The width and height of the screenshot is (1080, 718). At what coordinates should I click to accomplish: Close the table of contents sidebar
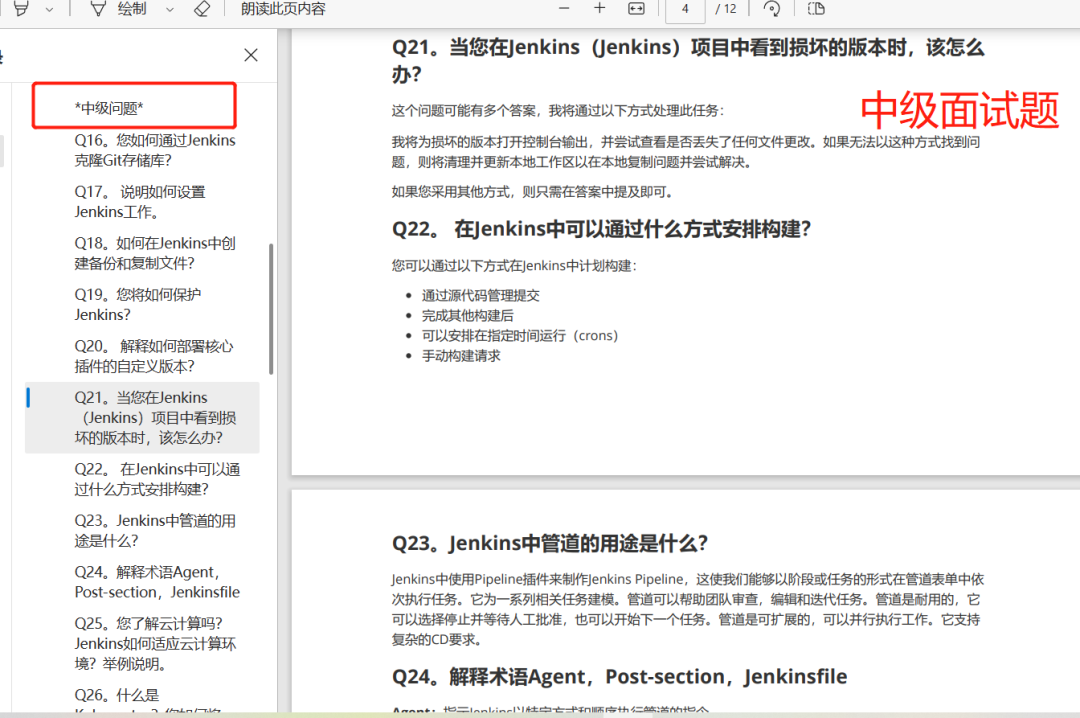[251, 55]
